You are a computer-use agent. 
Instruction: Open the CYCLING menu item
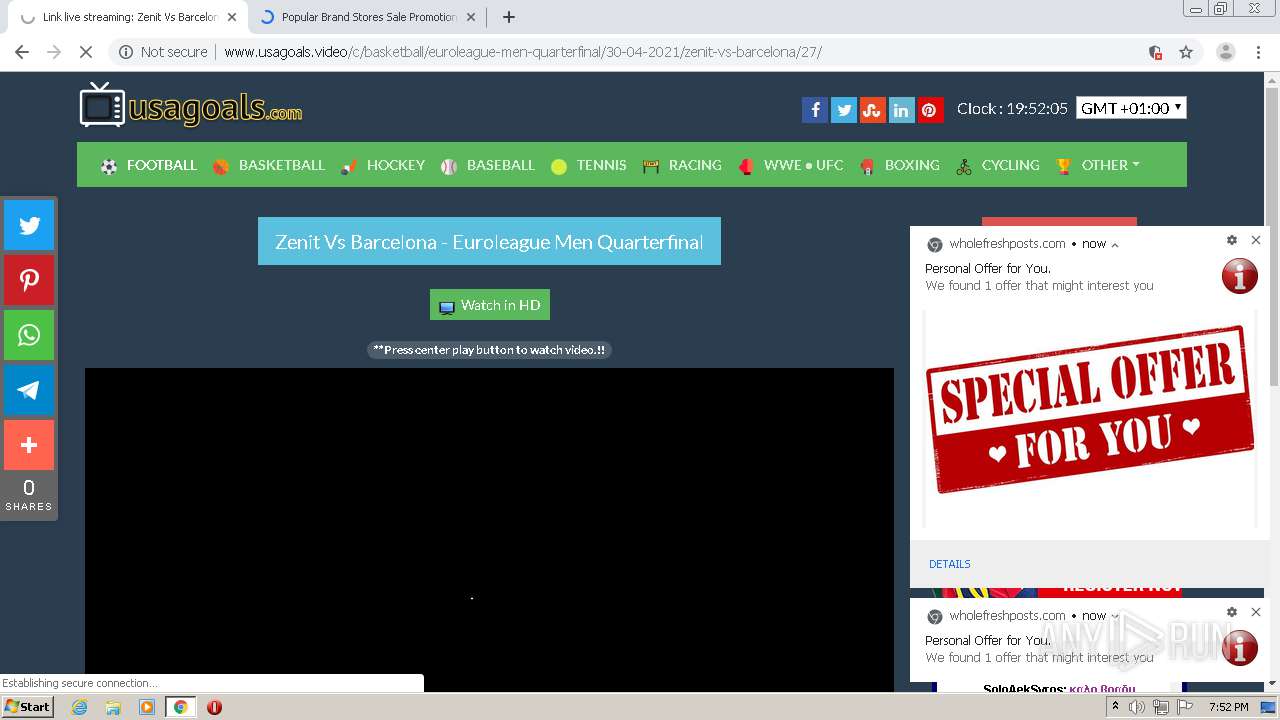click(998, 165)
